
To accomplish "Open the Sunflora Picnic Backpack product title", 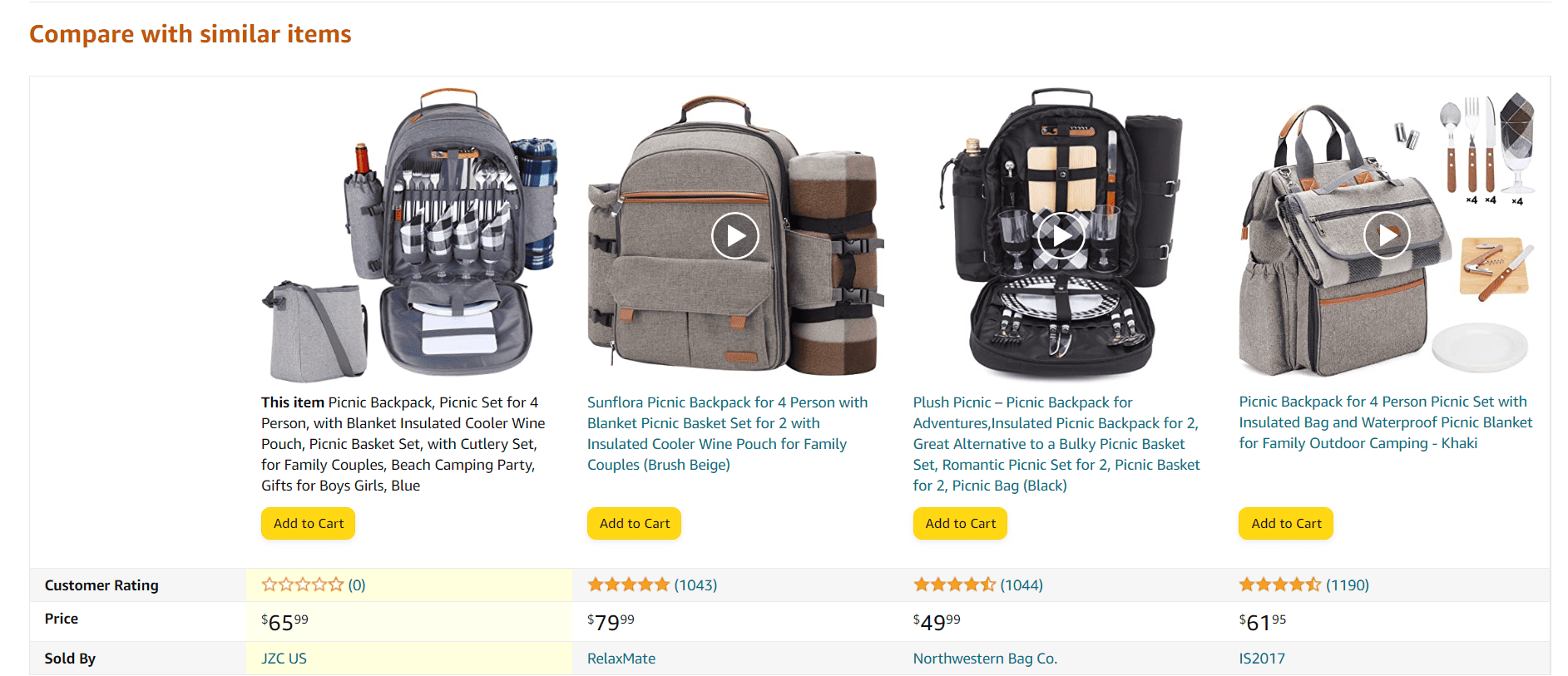I will coord(728,433).
